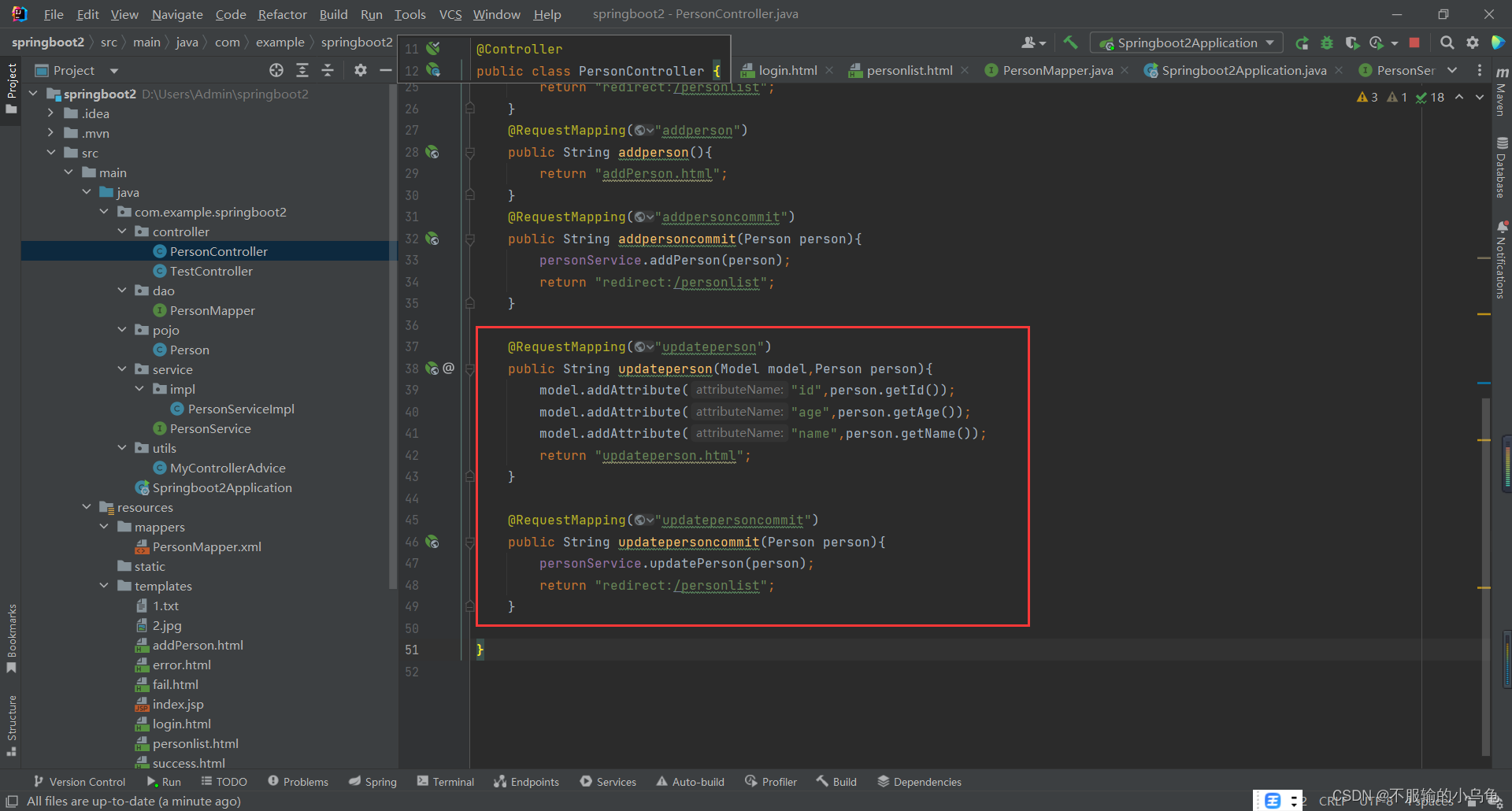The height and width of the screenshot is (811, 1512).
Task: Collapse all in Project panel toolbar
Action: pos(328,70)
